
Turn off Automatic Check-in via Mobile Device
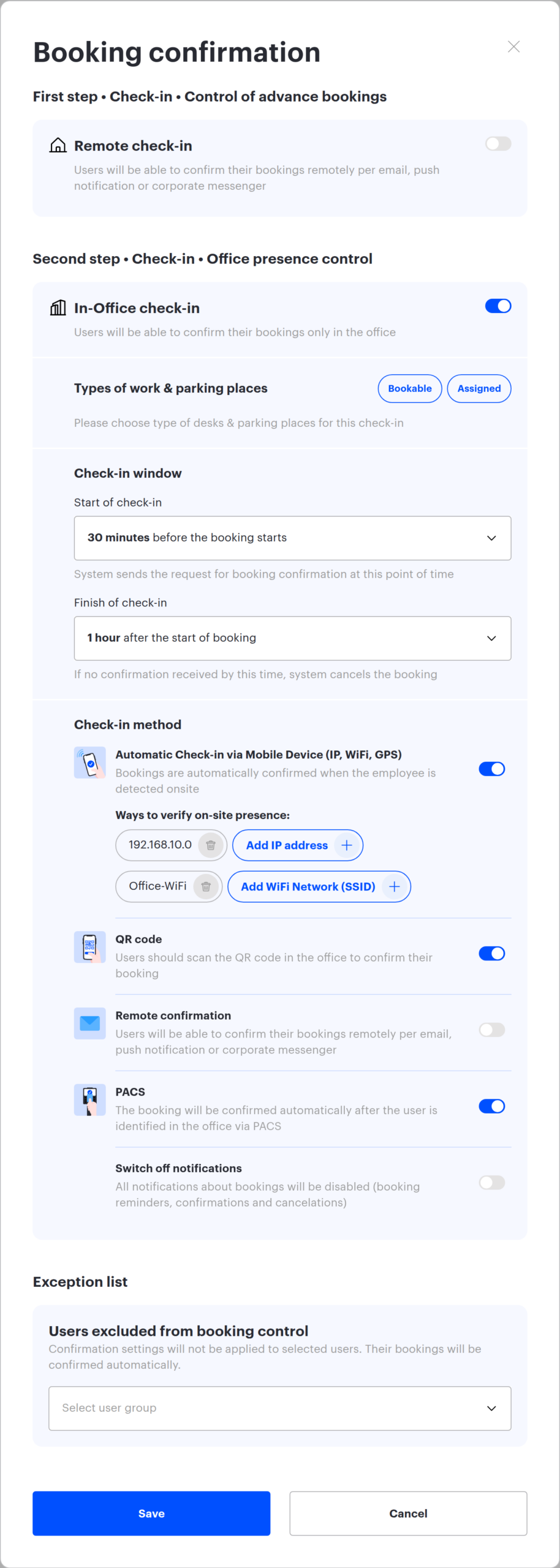492,769
